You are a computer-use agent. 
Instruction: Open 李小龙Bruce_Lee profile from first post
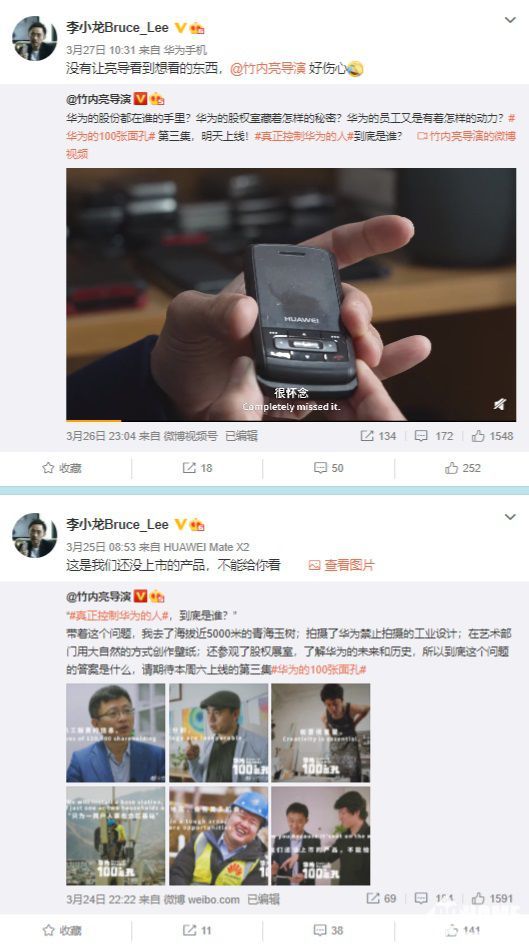pos(117,28)
